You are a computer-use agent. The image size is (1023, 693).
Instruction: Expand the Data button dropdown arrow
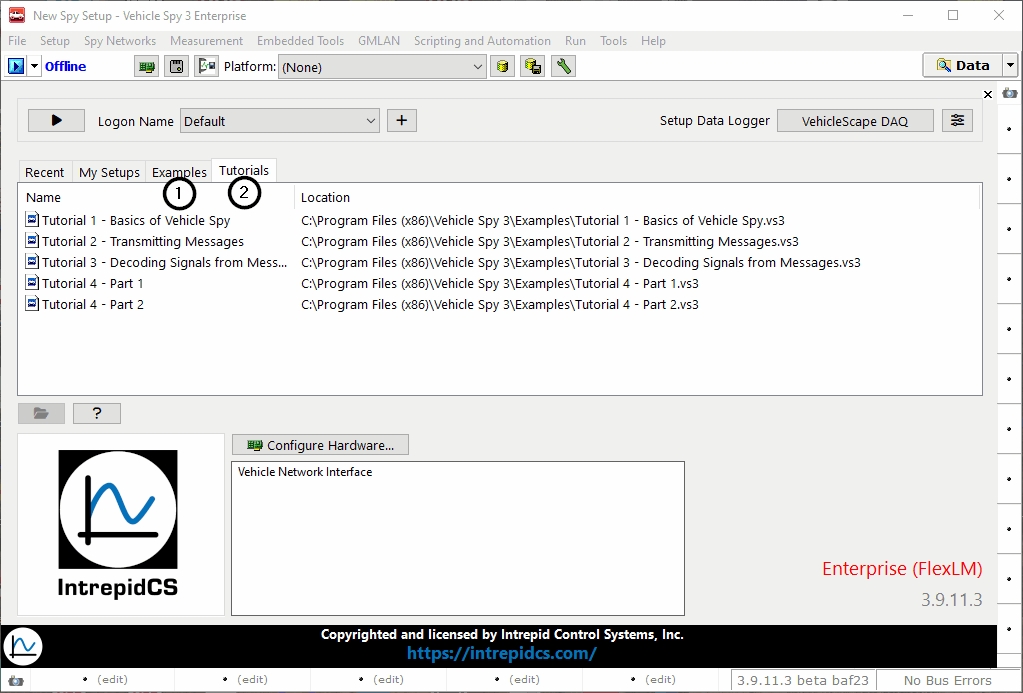1010,66
